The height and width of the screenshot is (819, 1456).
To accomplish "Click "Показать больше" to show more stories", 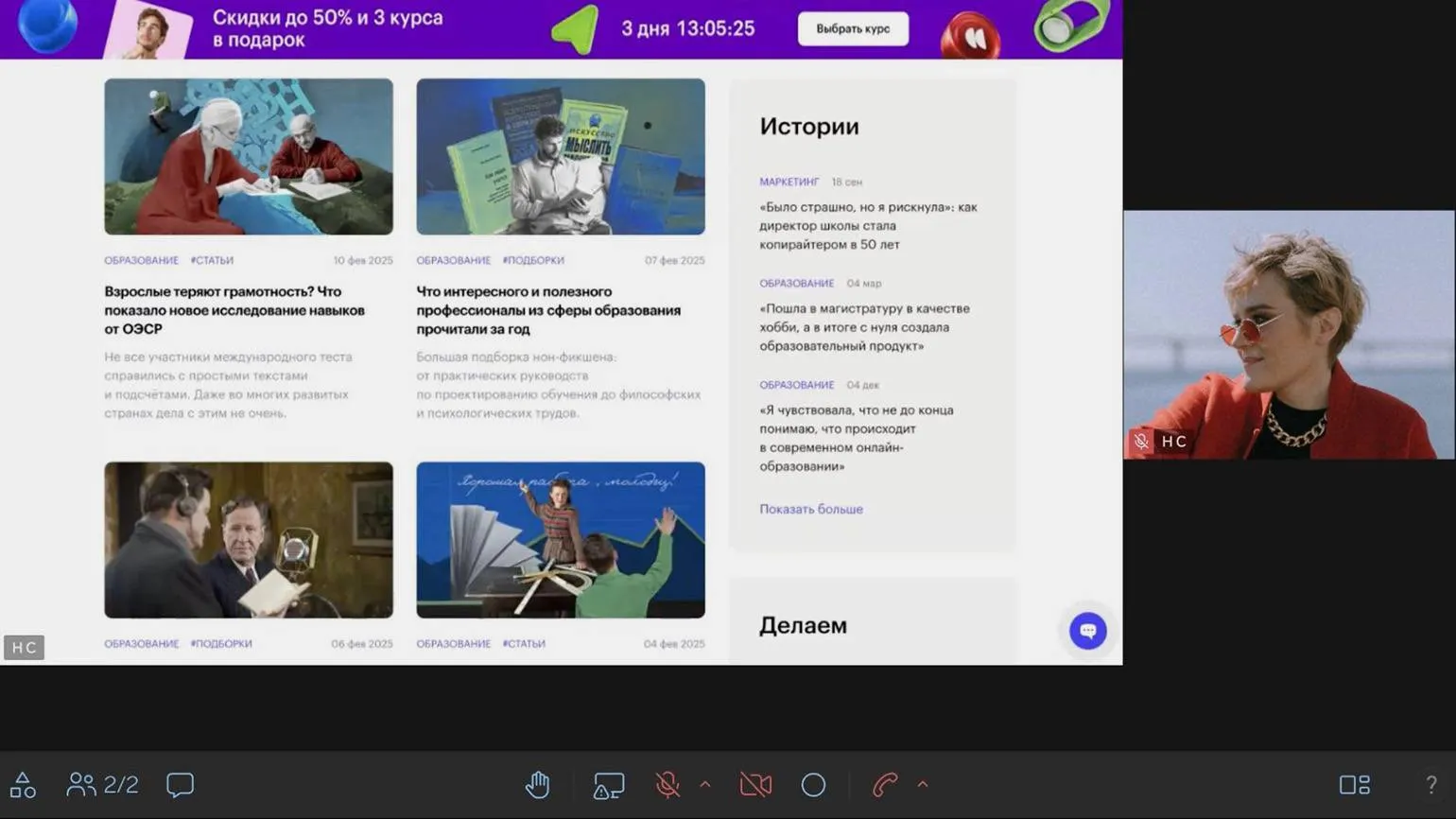I will (x=810, y=509).
